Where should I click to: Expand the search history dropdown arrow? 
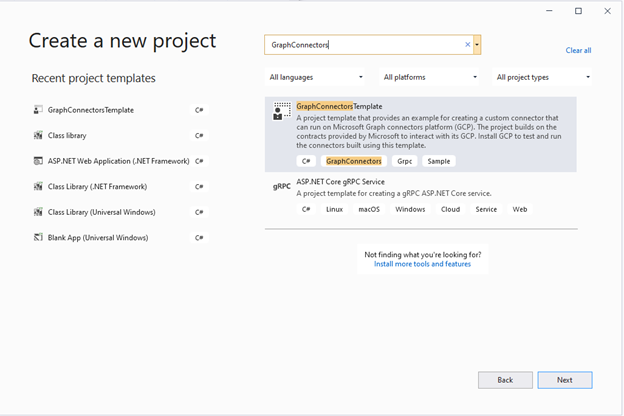tap(478, 45)
